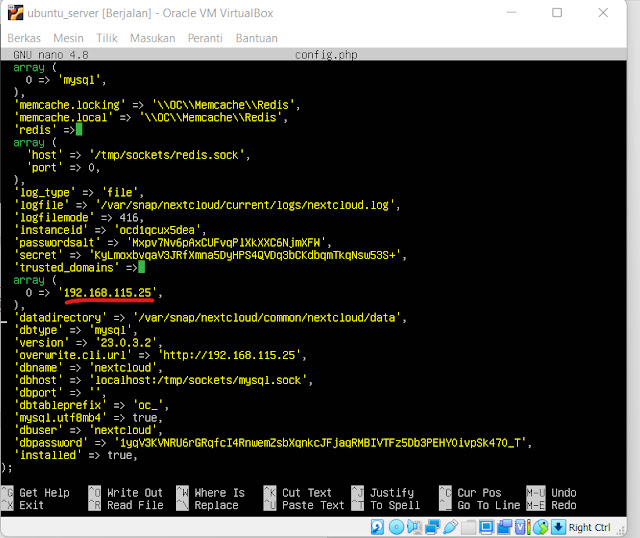The width and height of the screenshot is (640, 538).
Task: Click the 'memcache.locking' key text
Action: (x=69, y=105)
